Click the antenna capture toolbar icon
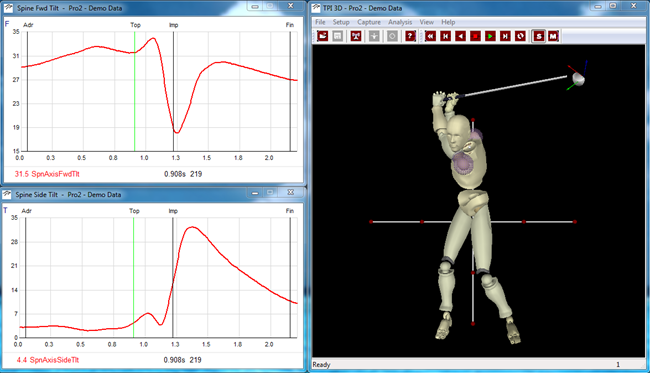 point(356,36)
